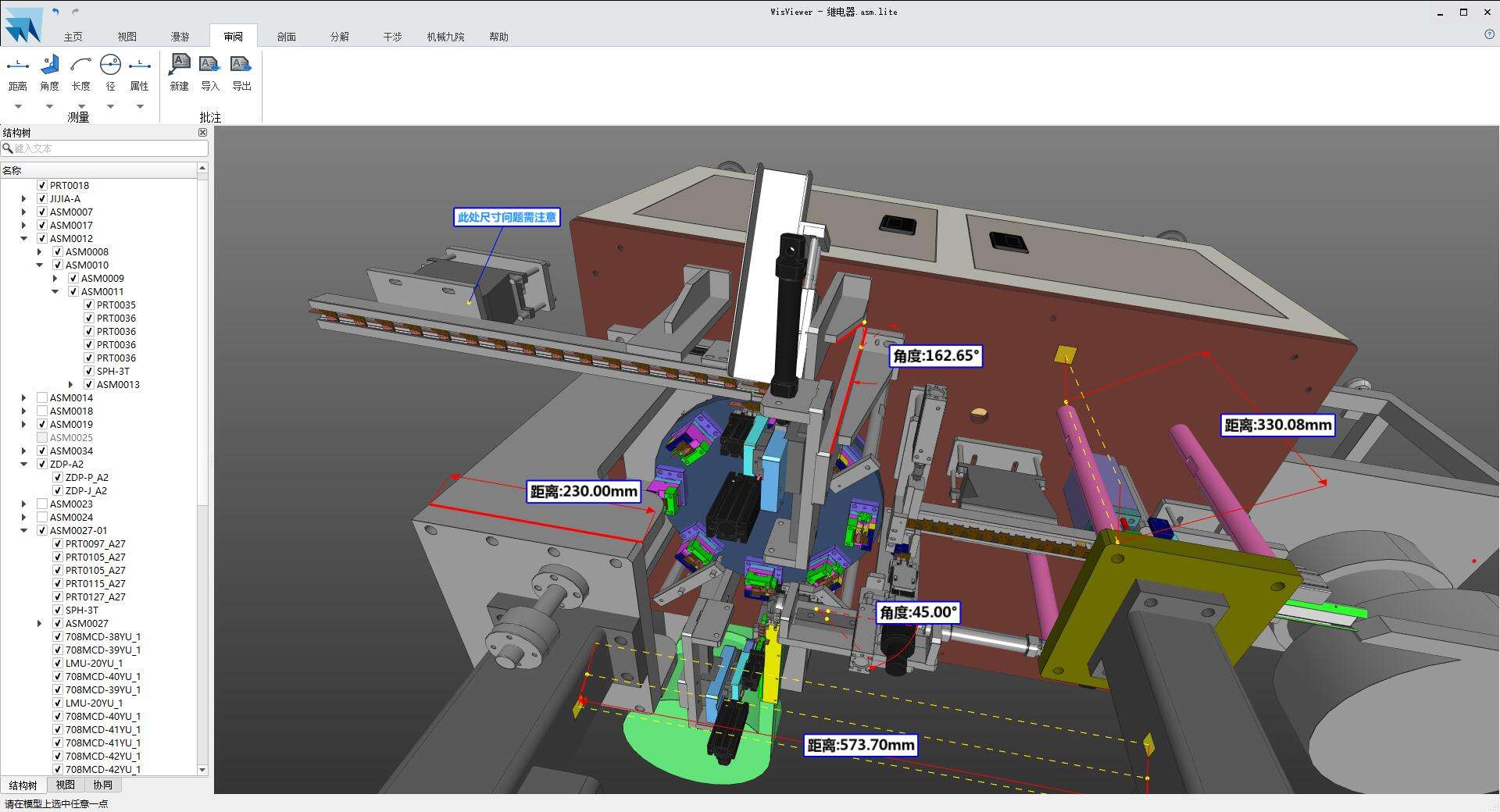Export annotations with 导出

[x=241, y=72]
